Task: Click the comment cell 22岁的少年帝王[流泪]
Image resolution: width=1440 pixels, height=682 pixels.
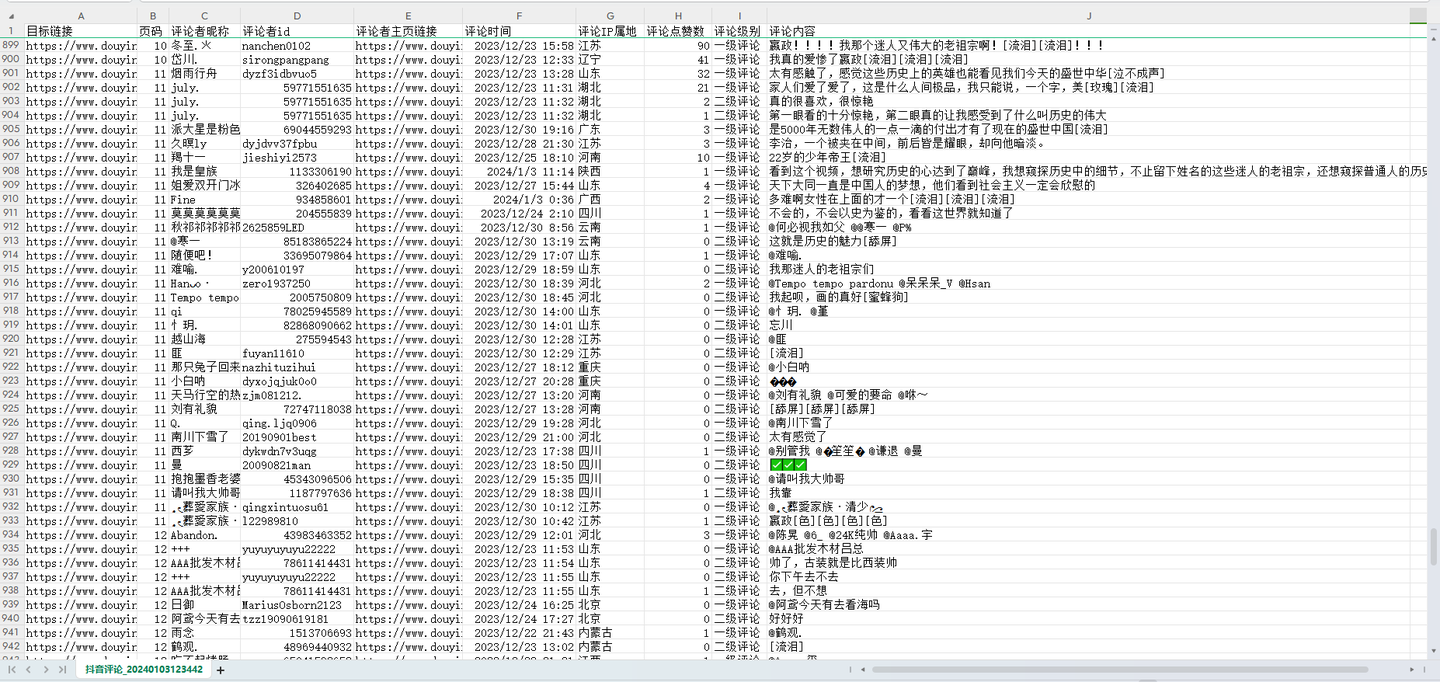Action: pos(1088,157)
